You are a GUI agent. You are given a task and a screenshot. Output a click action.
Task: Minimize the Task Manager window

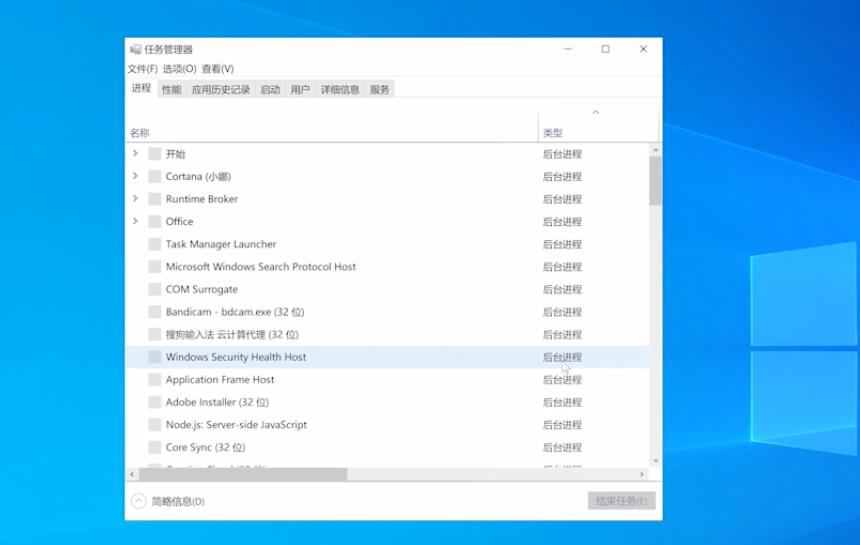pos(568,49)
